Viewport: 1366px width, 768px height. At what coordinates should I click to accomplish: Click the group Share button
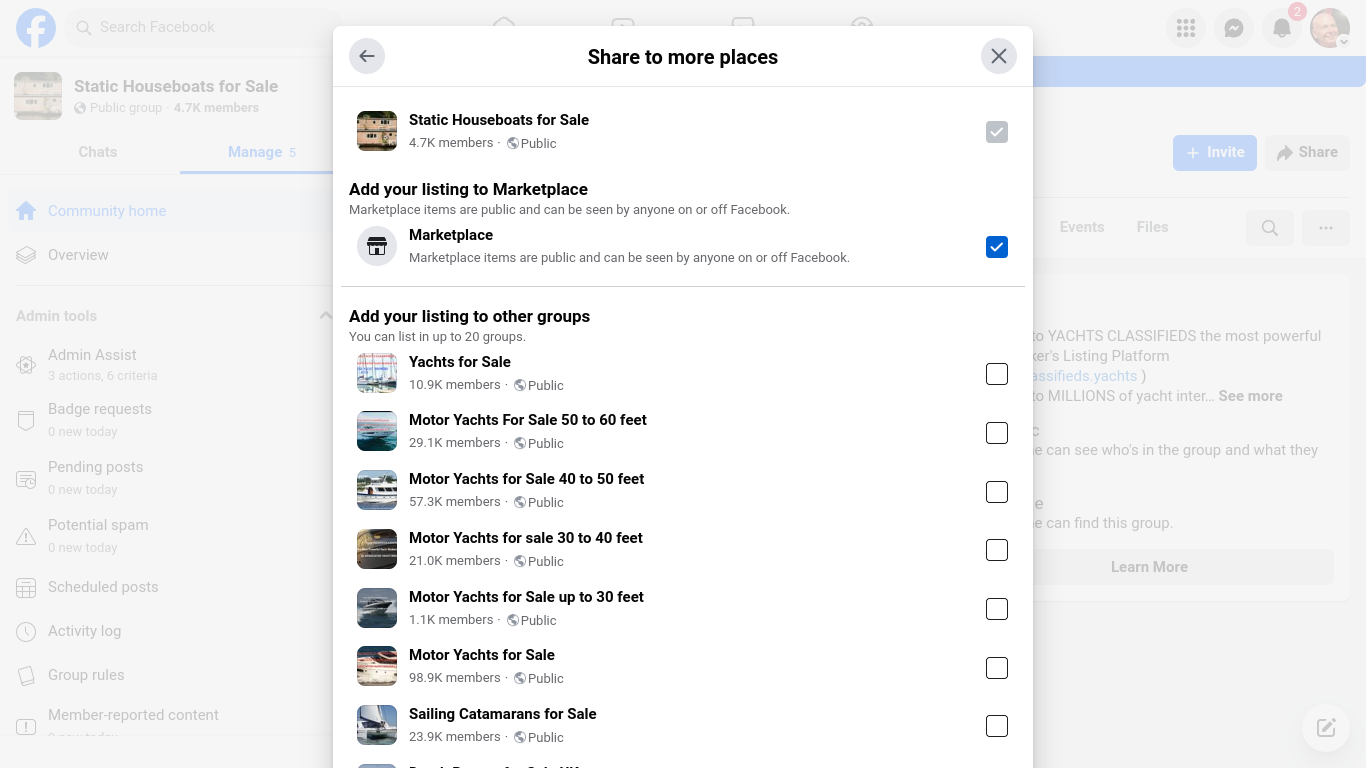(1307, 153)
